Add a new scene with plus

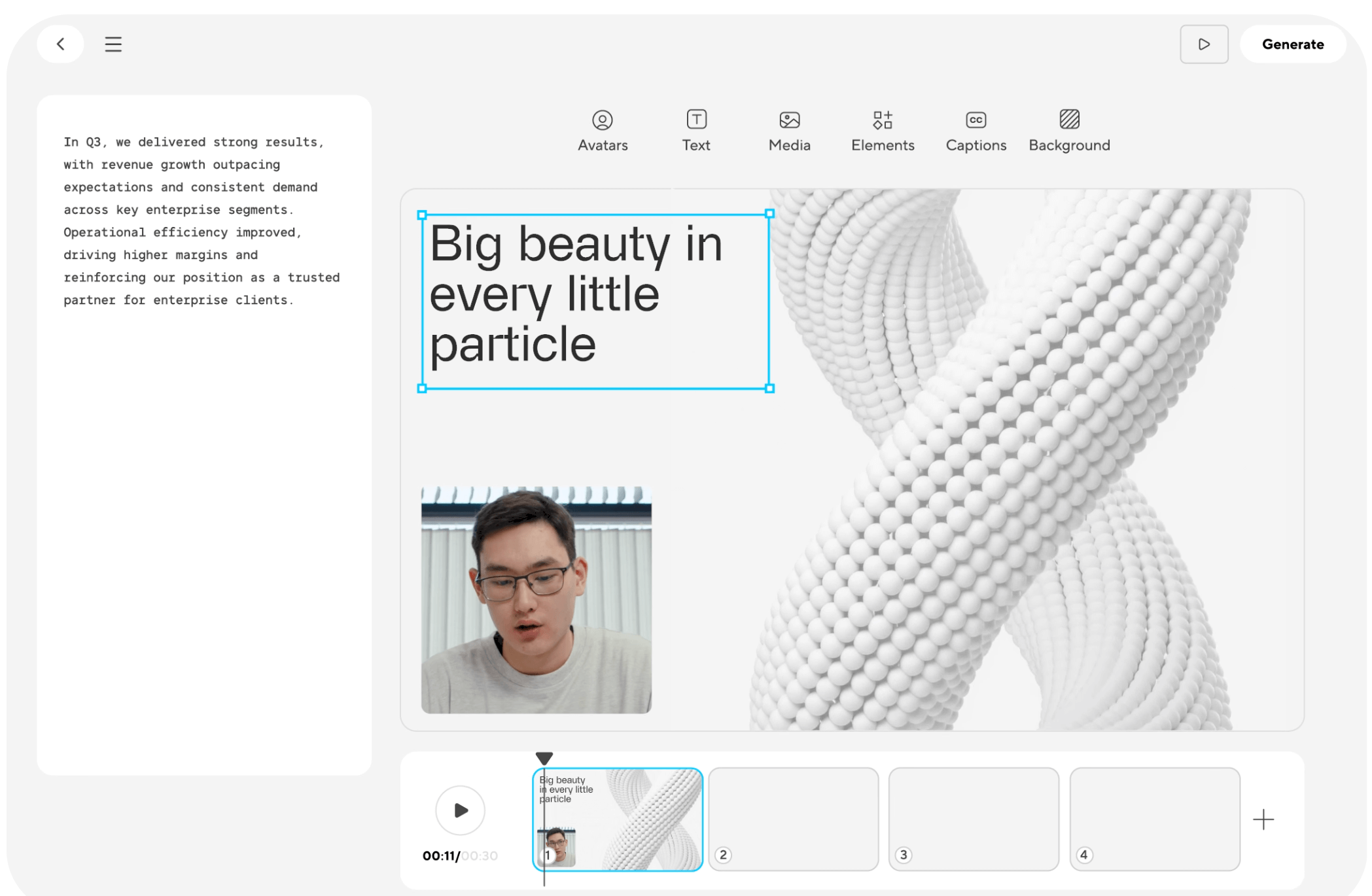tap(1263, 819)
